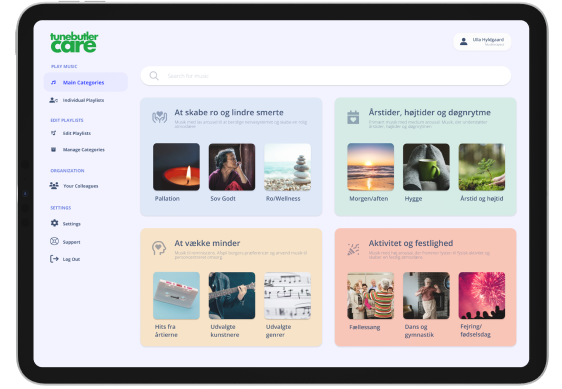The image size is (562, 389).
Task: Click into the Search for music field
Action: pos(325,76)
